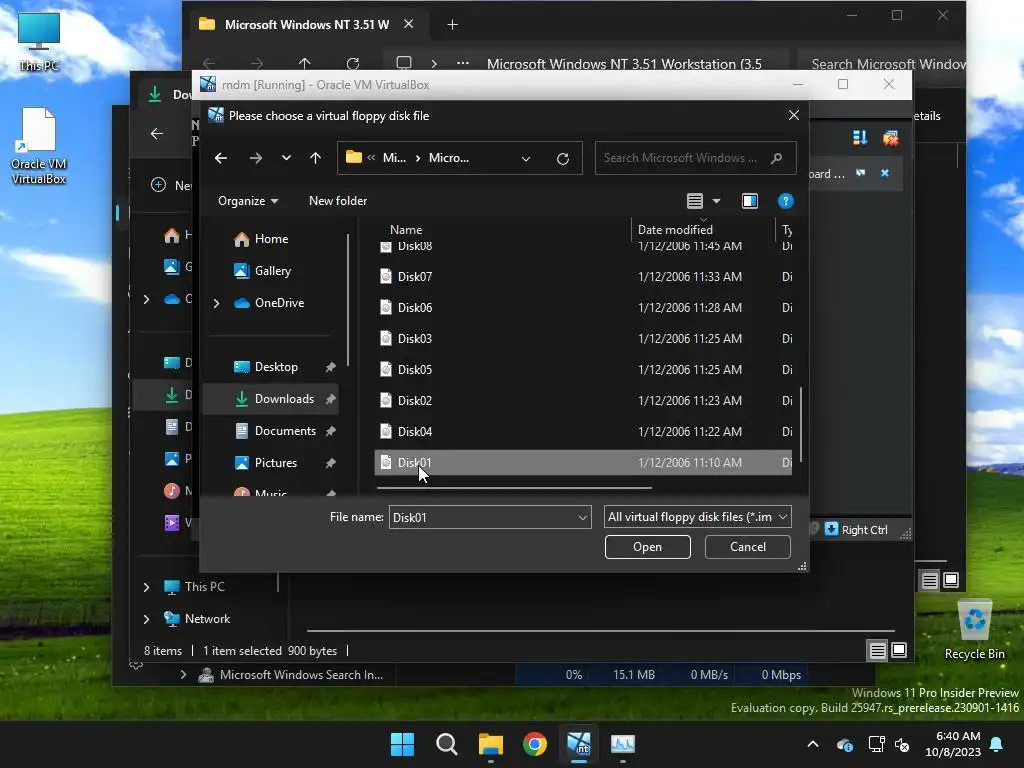
Task: Expand Network in Explorer navigation pane
Action: [146, 619]
